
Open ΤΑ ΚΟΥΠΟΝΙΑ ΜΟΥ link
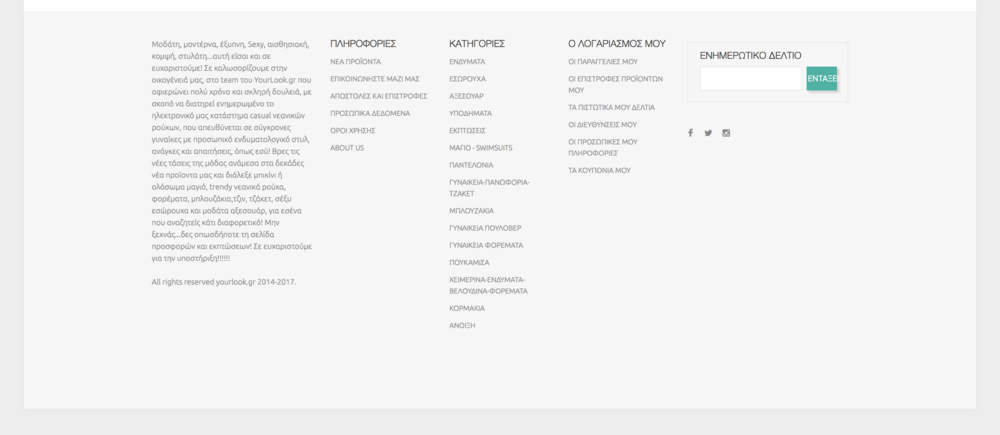[x=599, y=171]
